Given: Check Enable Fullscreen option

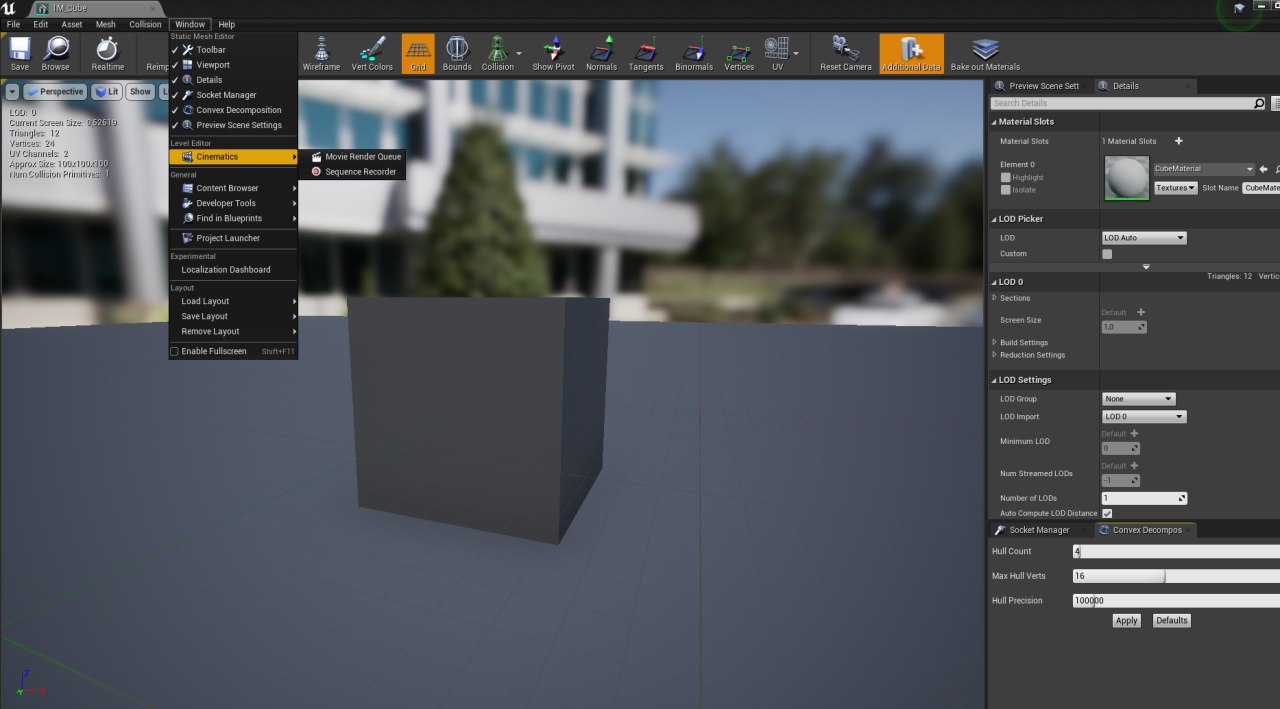Looking at the screenshot, I should (x=174, y=352).
